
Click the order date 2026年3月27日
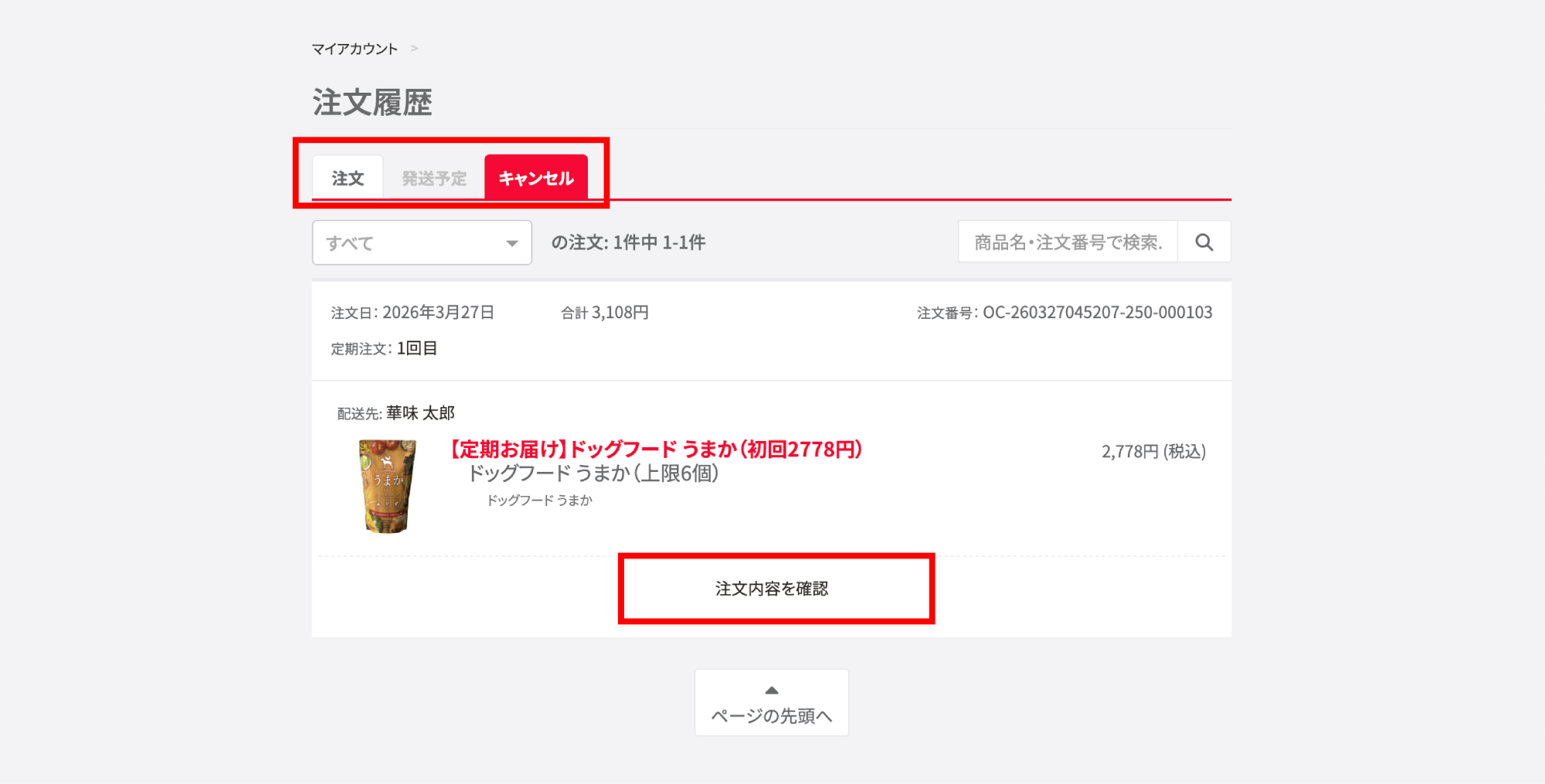pyautogui.click(x=438, y=313)
